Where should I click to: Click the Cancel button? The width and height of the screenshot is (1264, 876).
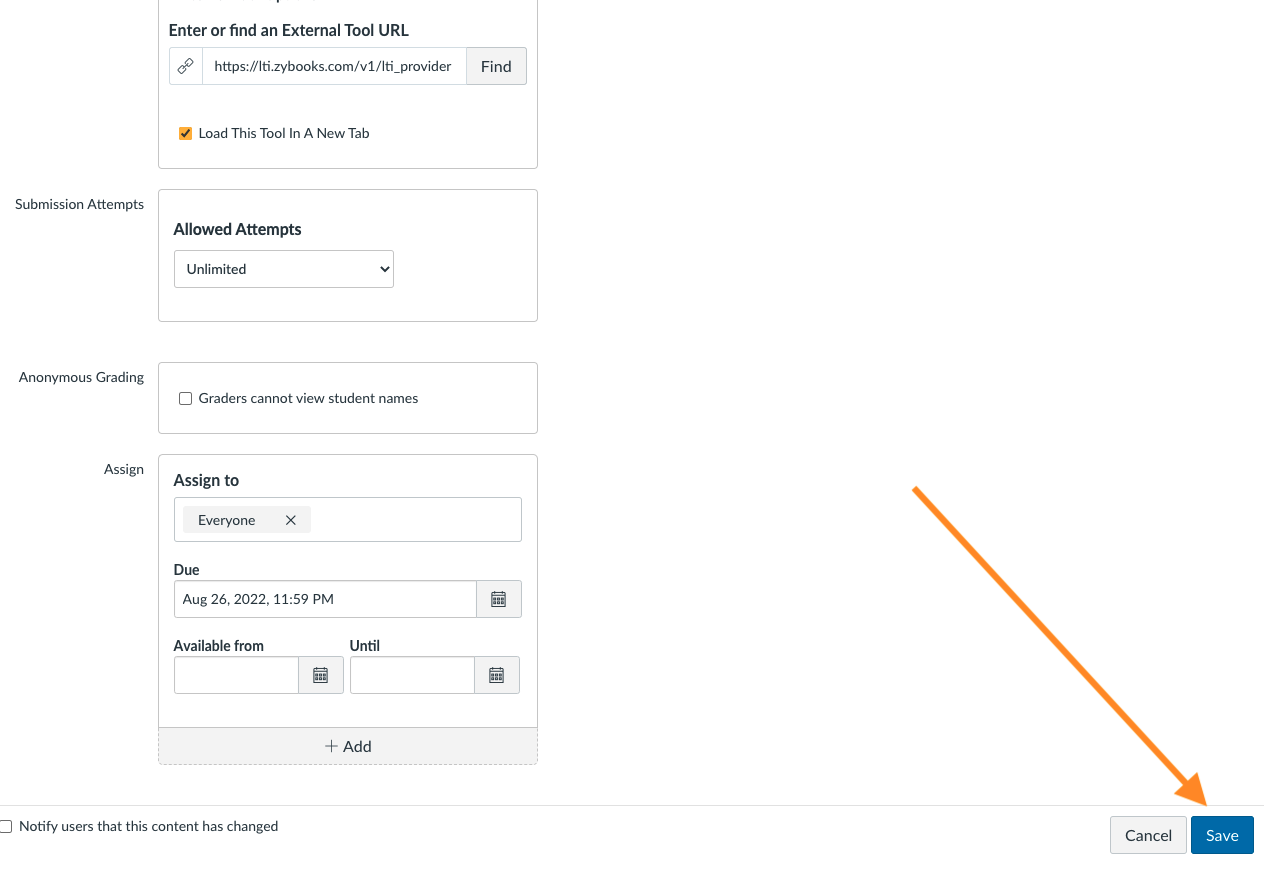[1148, 835]
